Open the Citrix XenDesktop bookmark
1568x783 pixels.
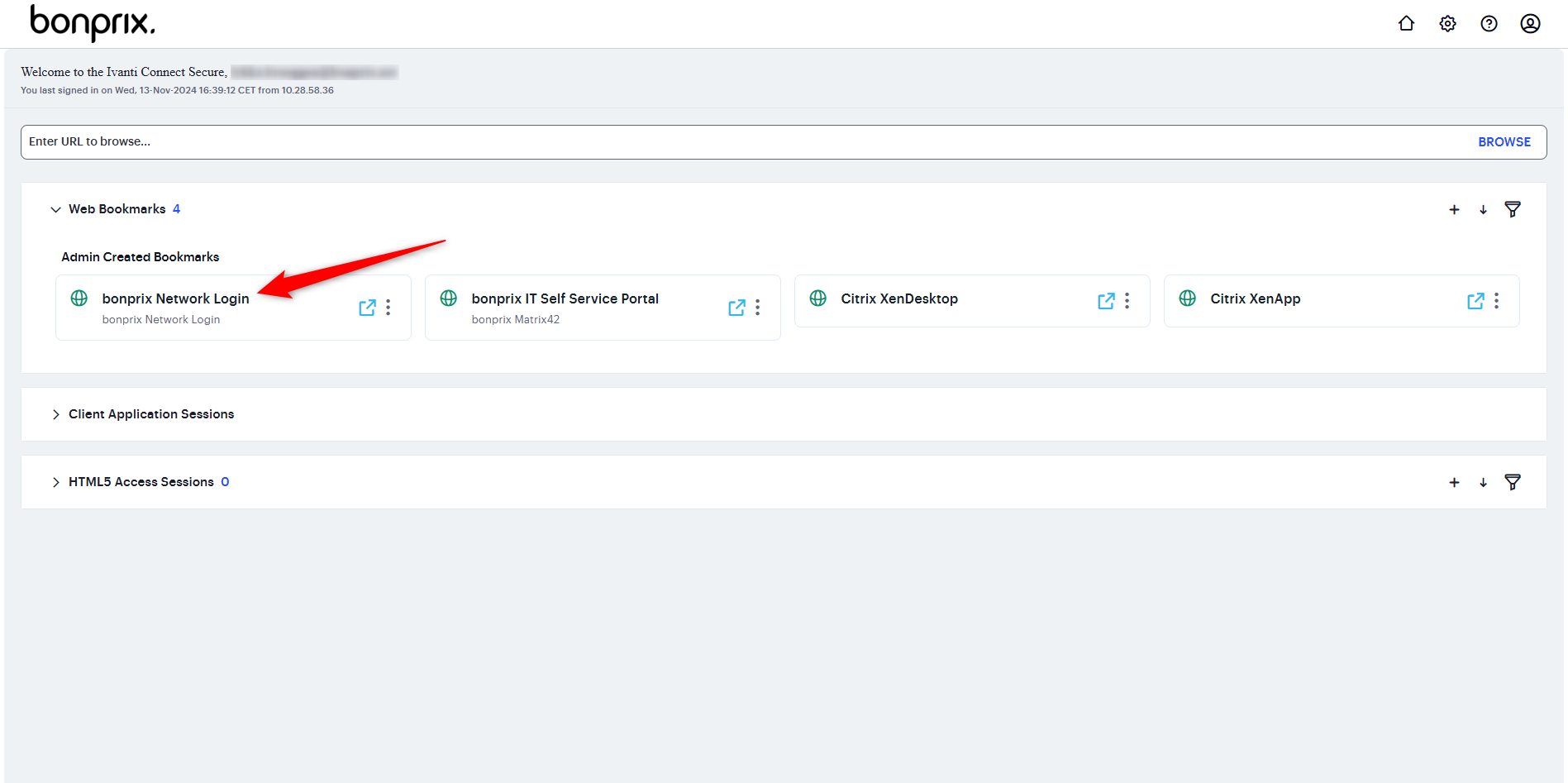tap(899, 298)
